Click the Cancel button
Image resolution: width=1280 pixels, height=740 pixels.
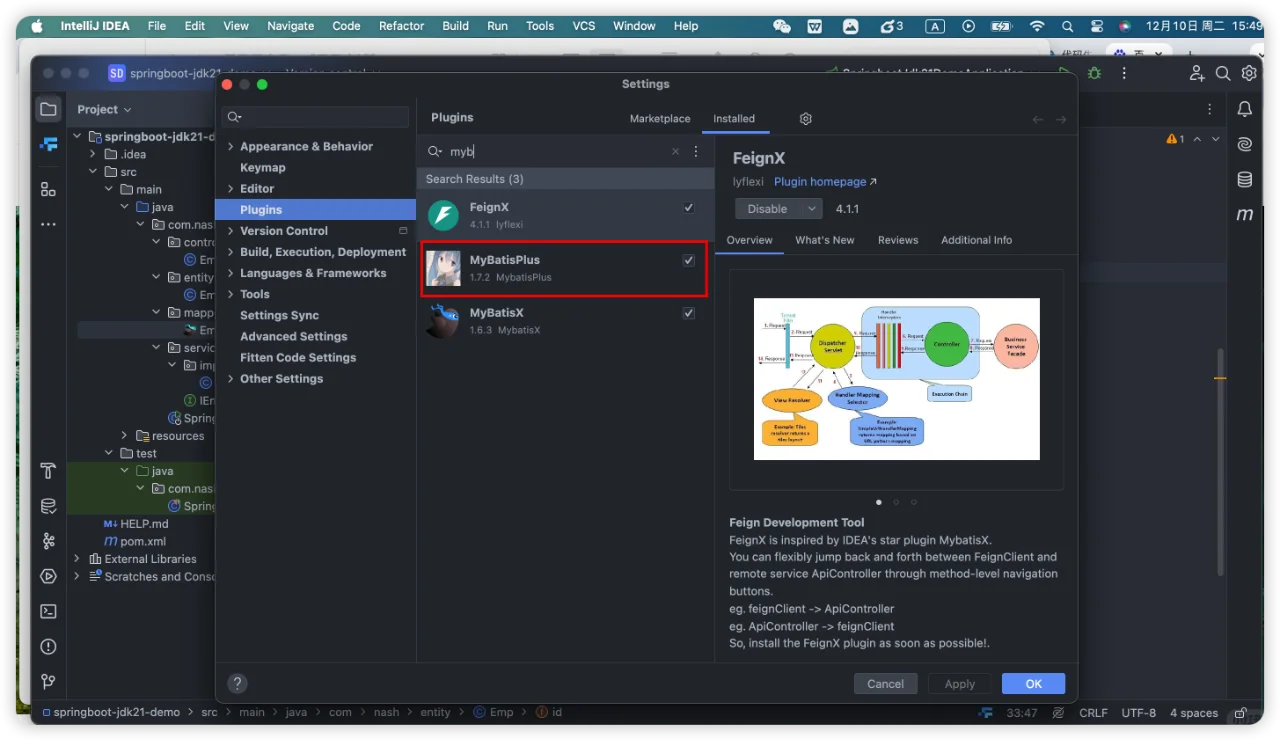point(886,684)
